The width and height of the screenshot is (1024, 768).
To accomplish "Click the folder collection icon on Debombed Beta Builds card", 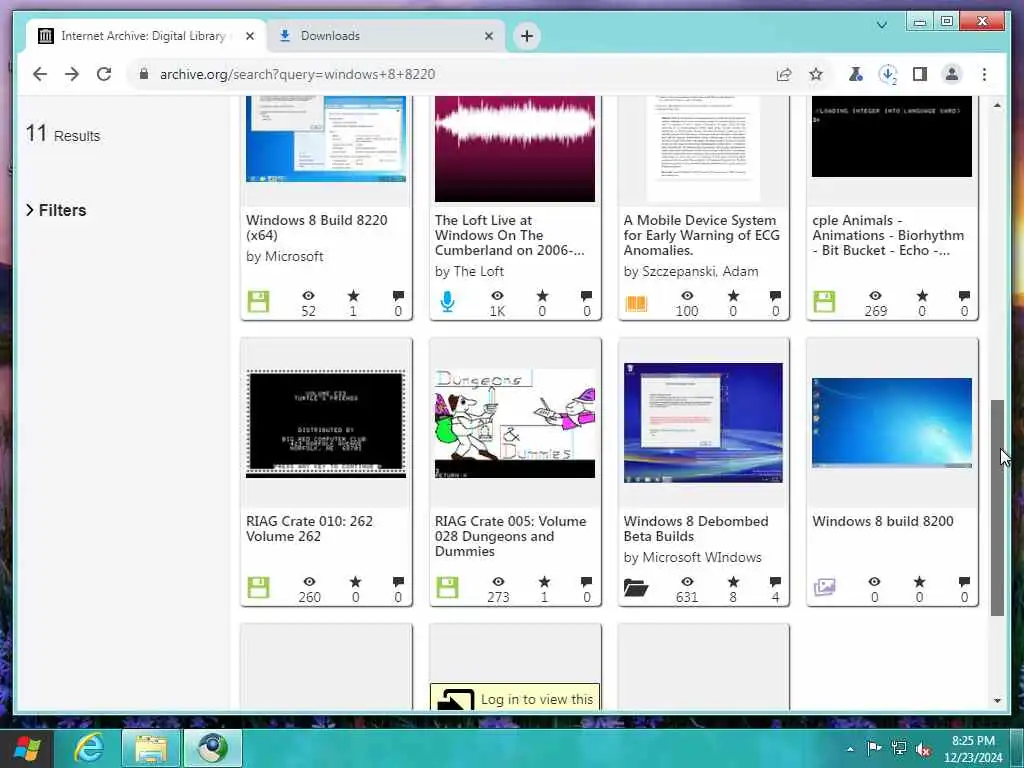I will [x=636, y=588].
